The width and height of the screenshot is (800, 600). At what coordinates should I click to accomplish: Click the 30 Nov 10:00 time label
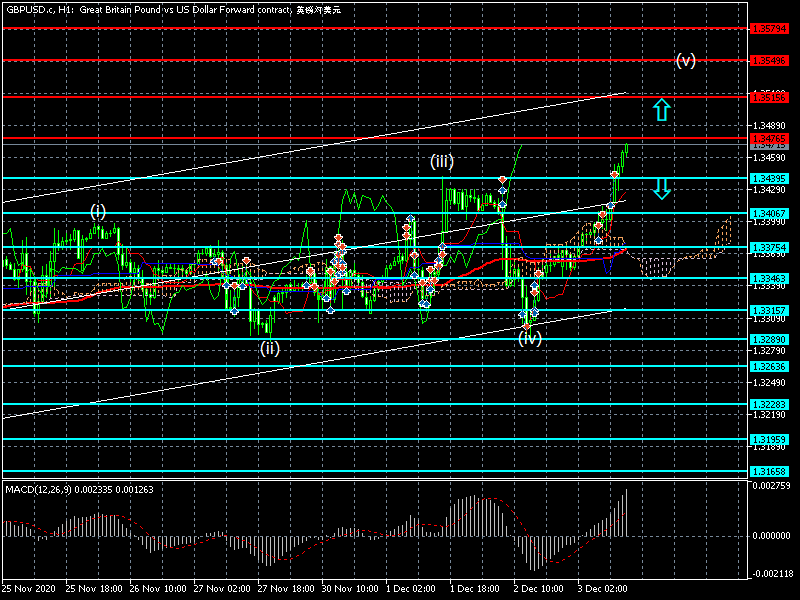click(x=350, y=589)
